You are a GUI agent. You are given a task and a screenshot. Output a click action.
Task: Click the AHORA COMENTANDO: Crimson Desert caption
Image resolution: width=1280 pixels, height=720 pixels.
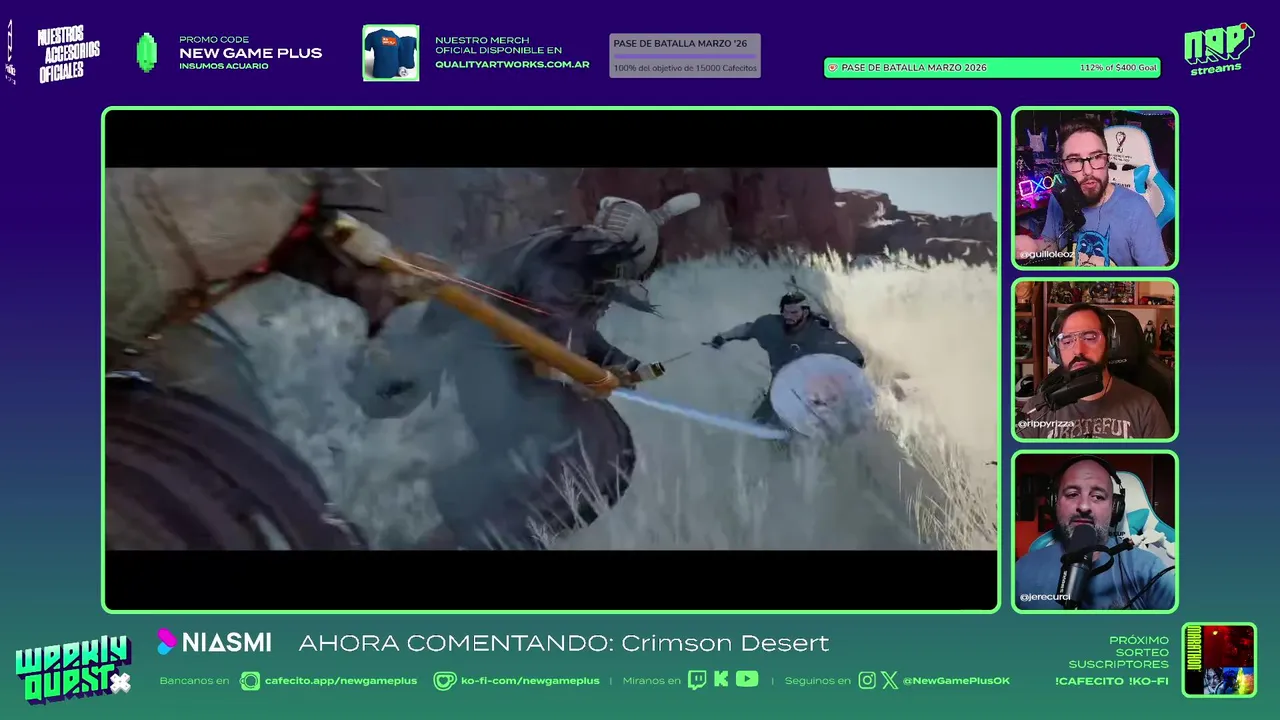(564, 643)
